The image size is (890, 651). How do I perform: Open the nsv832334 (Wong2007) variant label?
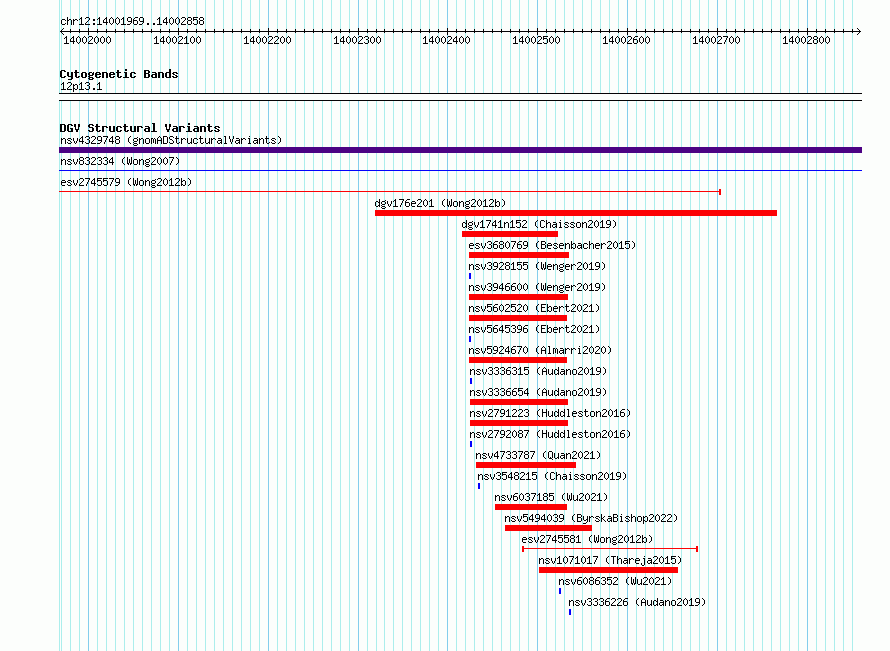coord(120,161)
